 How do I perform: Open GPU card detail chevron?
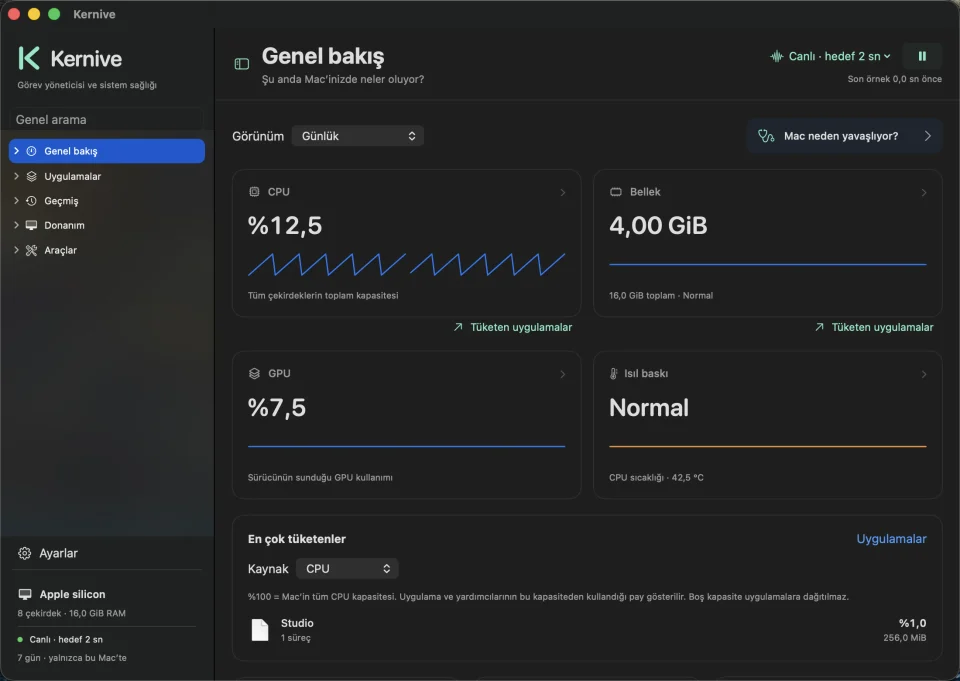click(x=563, y=374)
